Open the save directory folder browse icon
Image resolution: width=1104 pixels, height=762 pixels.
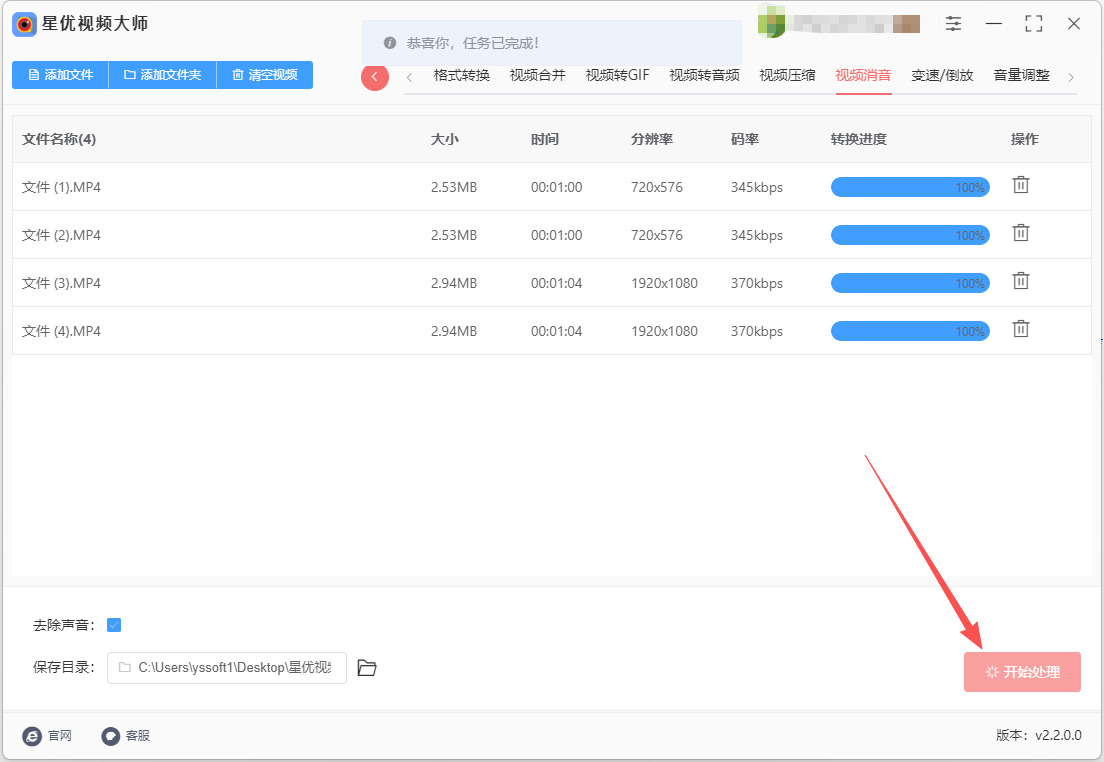point(367,668)
